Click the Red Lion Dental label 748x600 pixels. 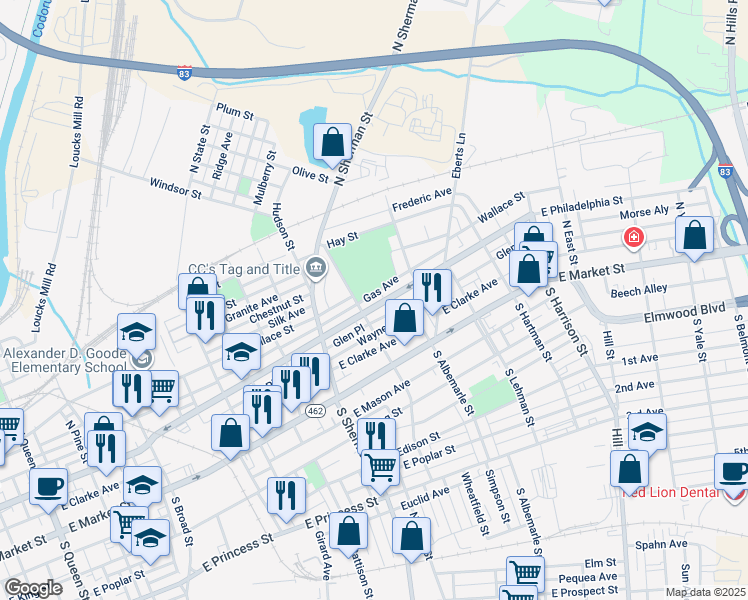[x=670, y=493]
